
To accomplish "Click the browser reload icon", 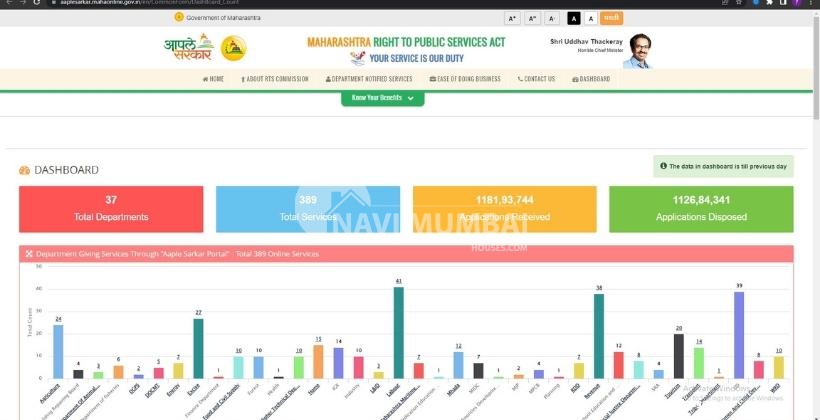I will pos(37,3).
